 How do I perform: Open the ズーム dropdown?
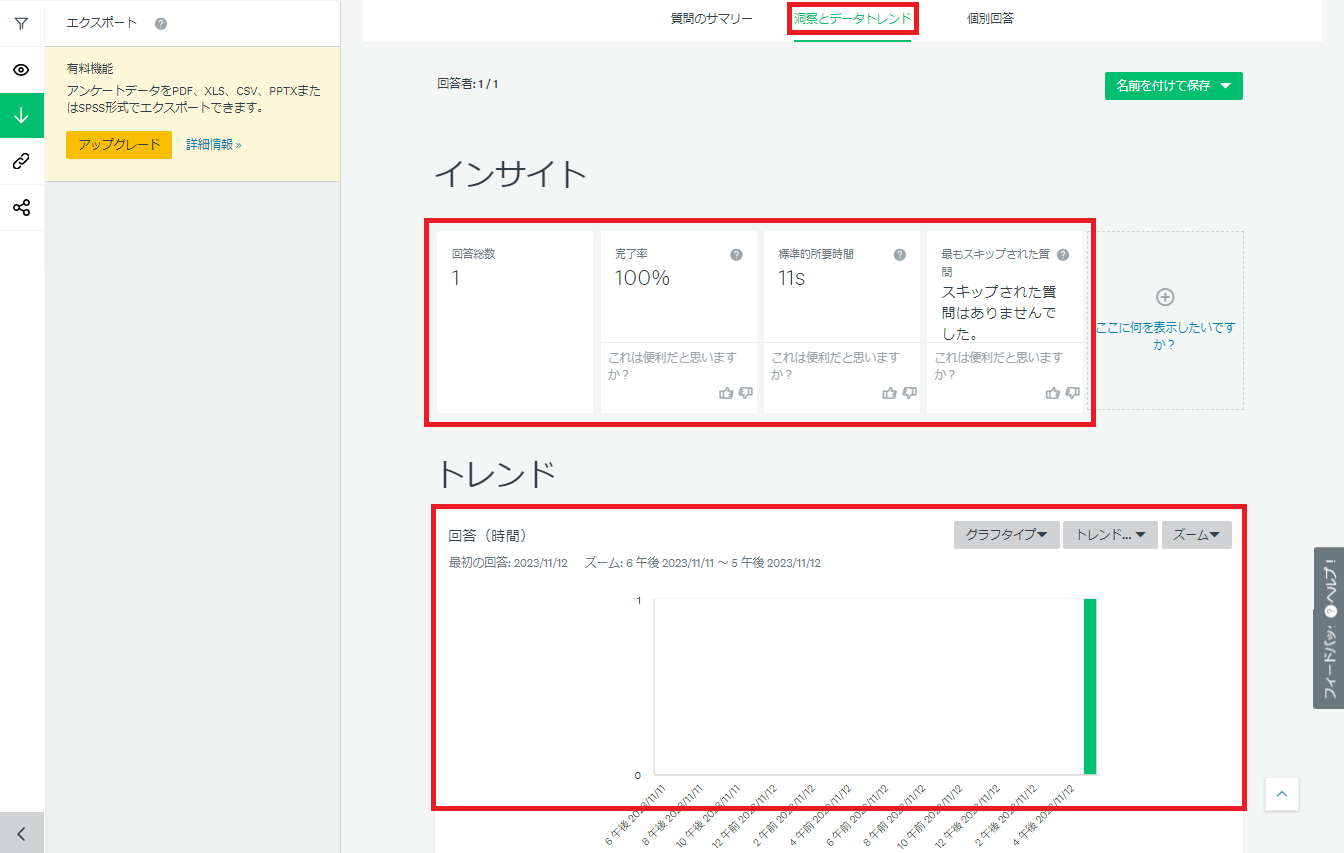point(1196,535)
